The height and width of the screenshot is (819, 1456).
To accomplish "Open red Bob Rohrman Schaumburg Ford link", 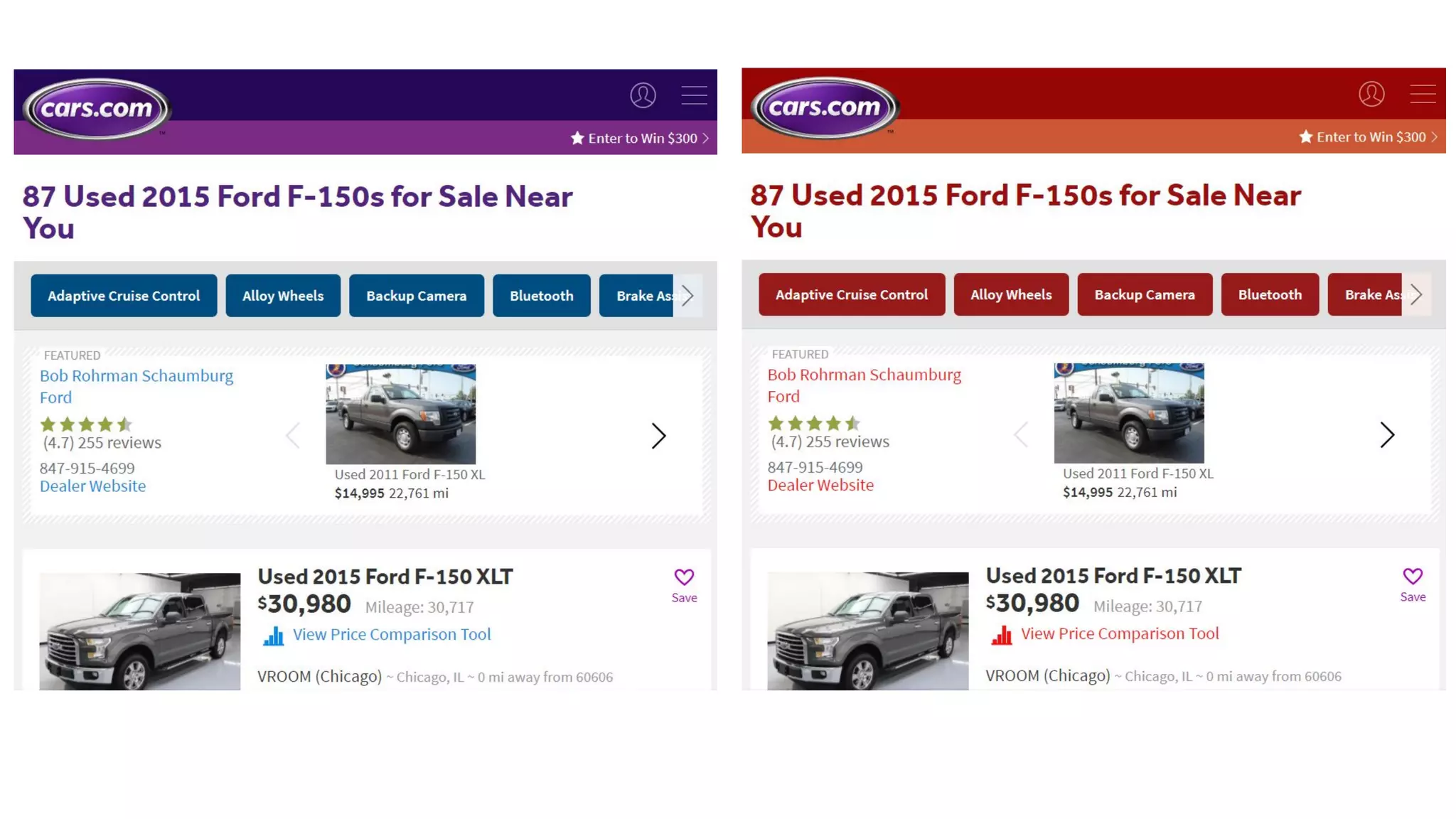I will click(864, 385).
